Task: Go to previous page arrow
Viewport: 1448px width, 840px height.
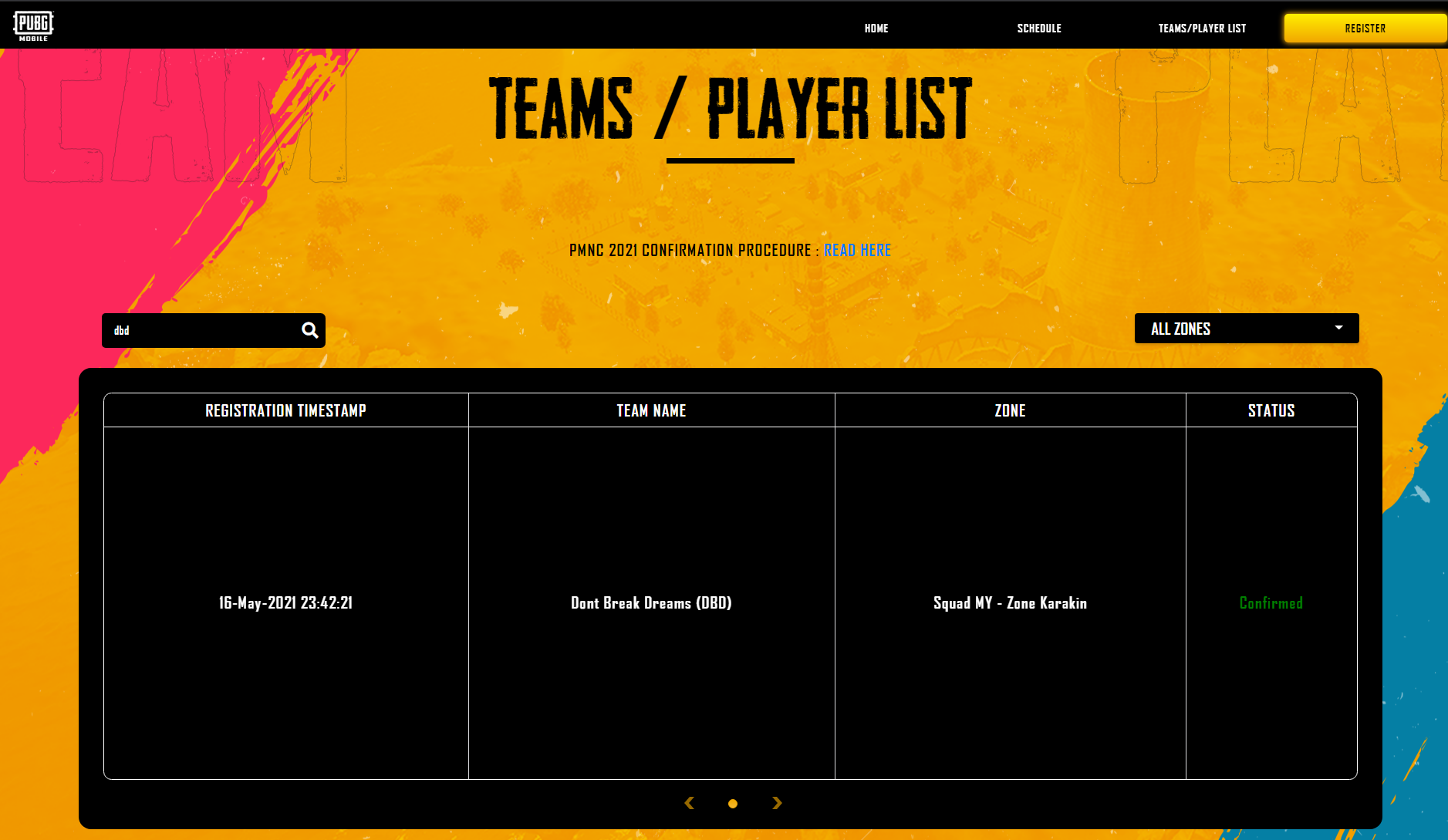Action: [690, 803]
